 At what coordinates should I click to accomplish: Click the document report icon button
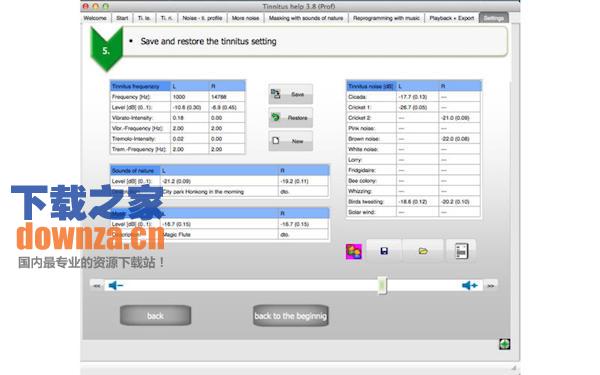pyautogui.click(x=461, y=251)
